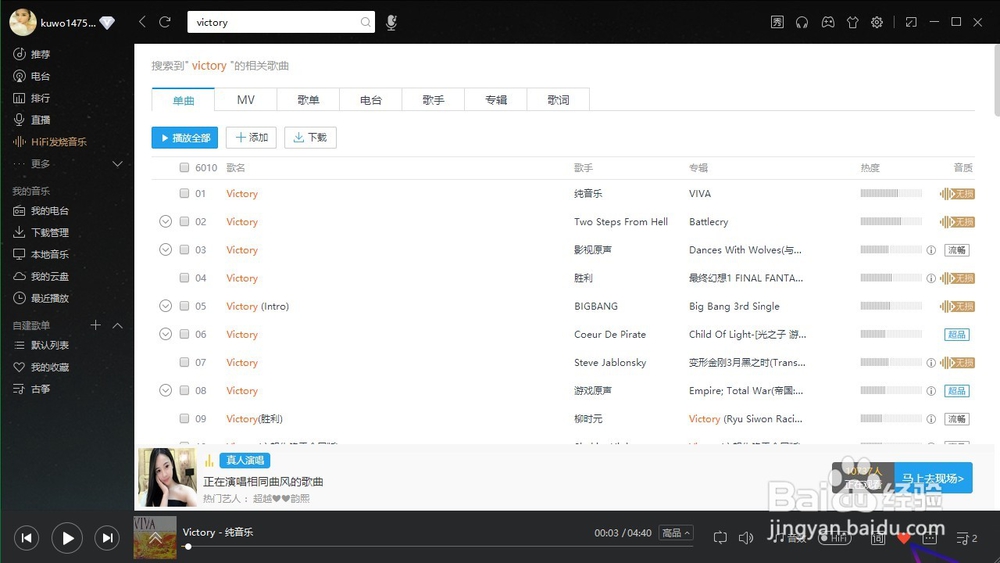The height and width of the screenshot is (563, 1000).
Task: Click the 添加 add button
Action: click(251, 137)
